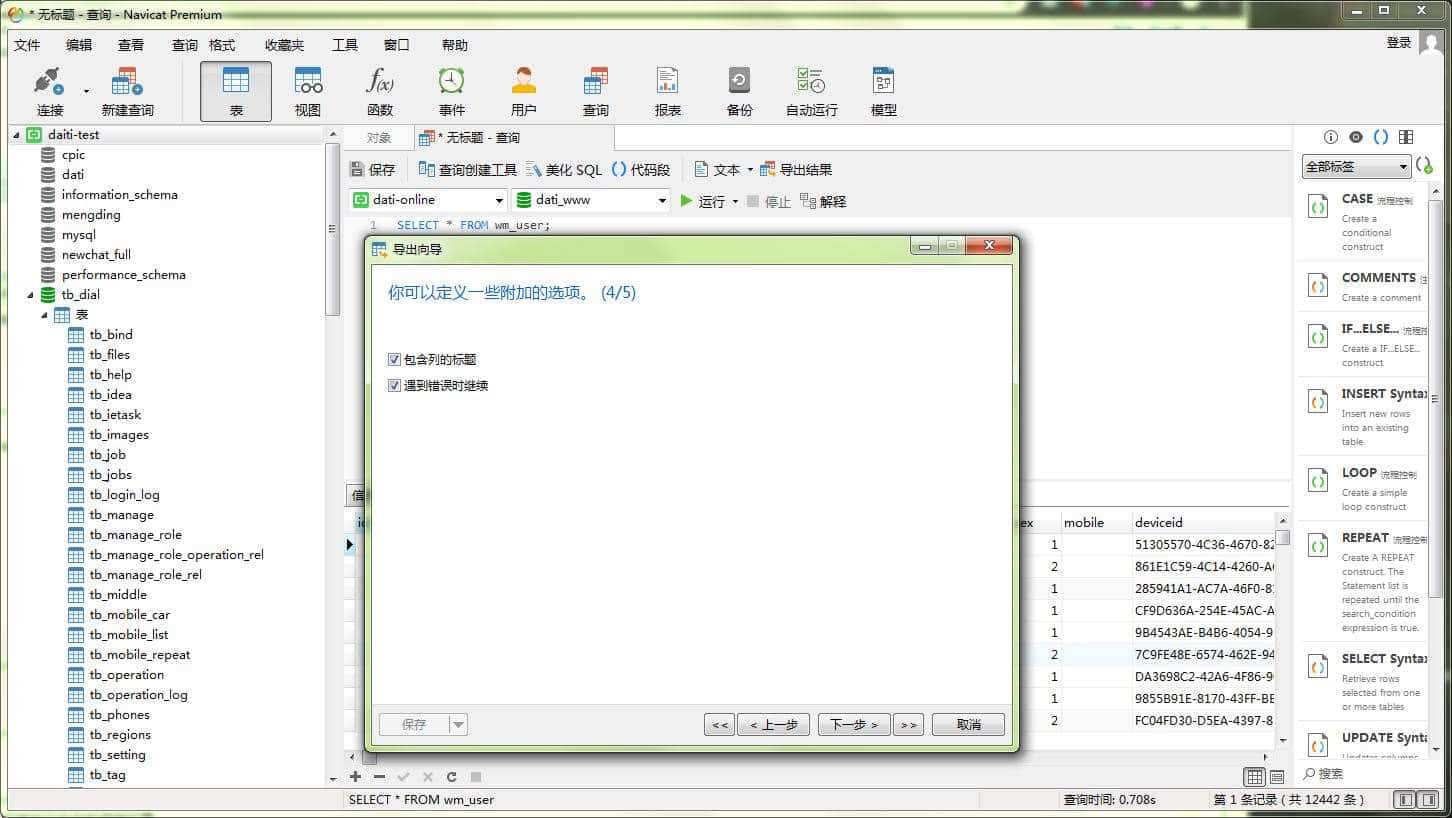Disable 遇到错误时继续 checkbox
The image size is (1452, 818).
coord(395,385)
